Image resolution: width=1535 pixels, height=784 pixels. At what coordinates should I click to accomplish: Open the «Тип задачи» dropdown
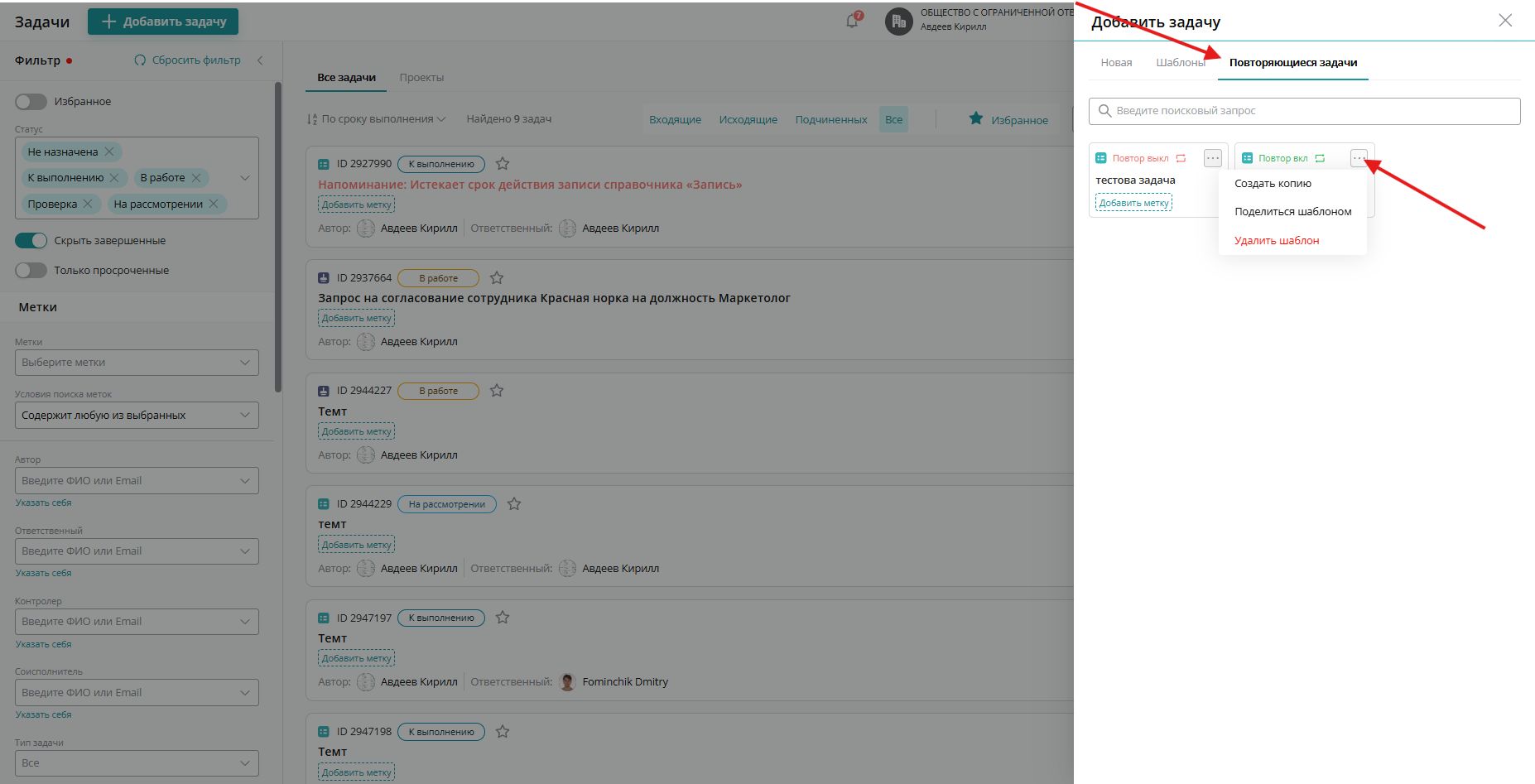(x=137, y=763)
